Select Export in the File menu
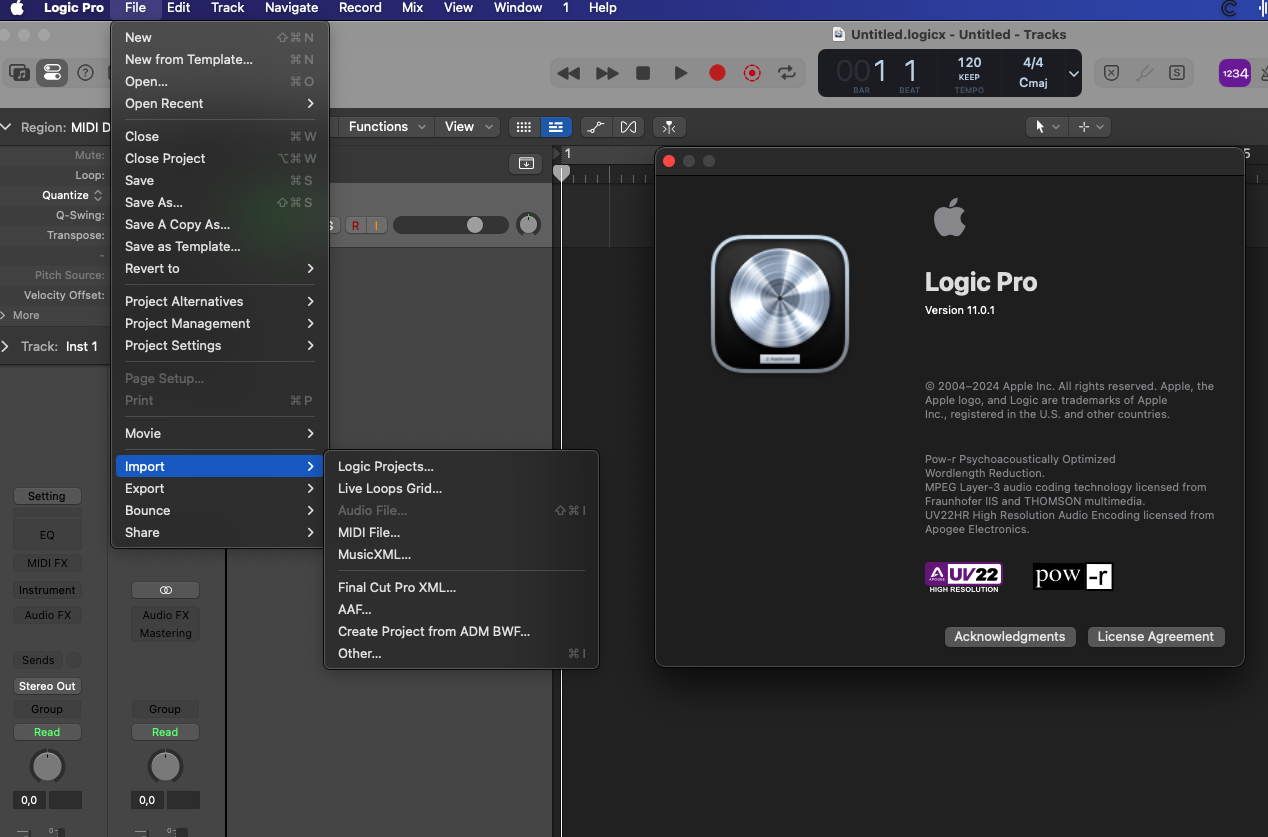 pos(145,489)
